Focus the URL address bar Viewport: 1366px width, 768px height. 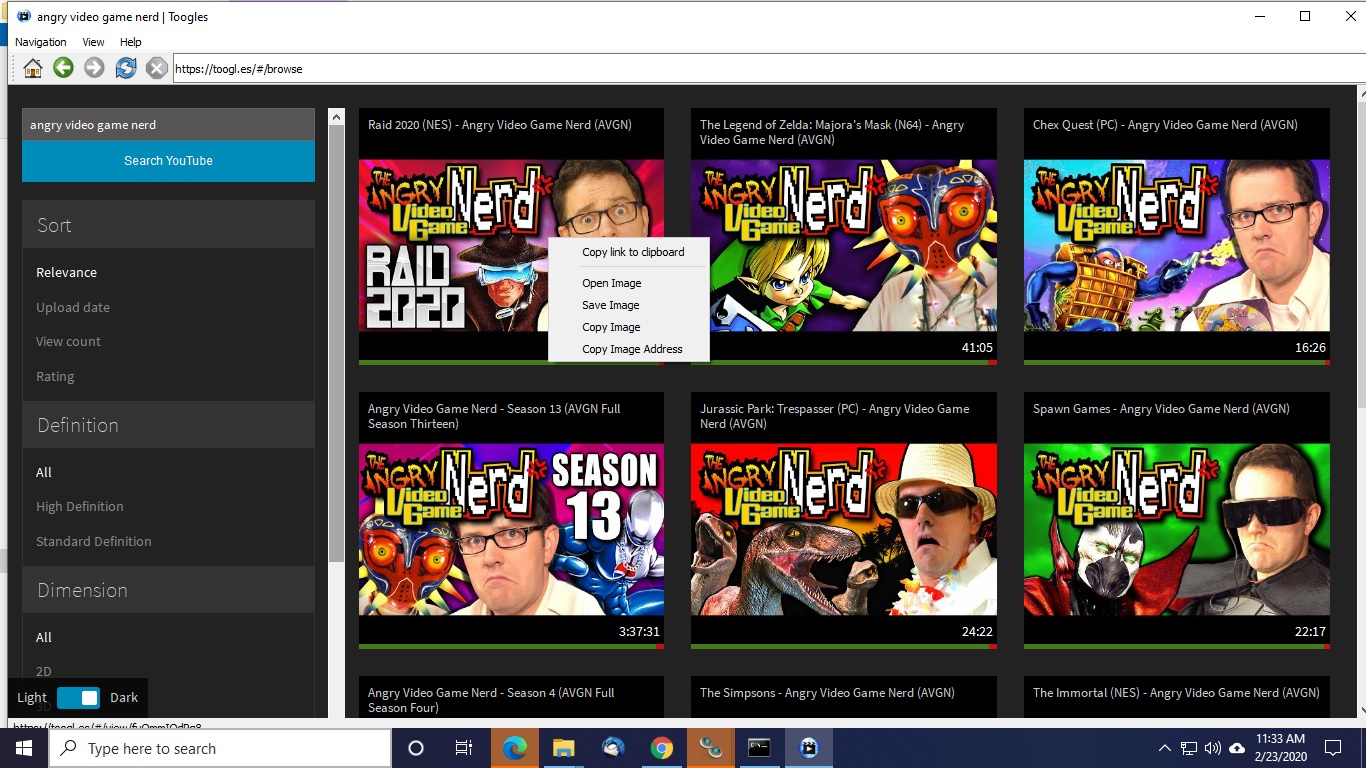pyautogui.click(x=768, y=69)
